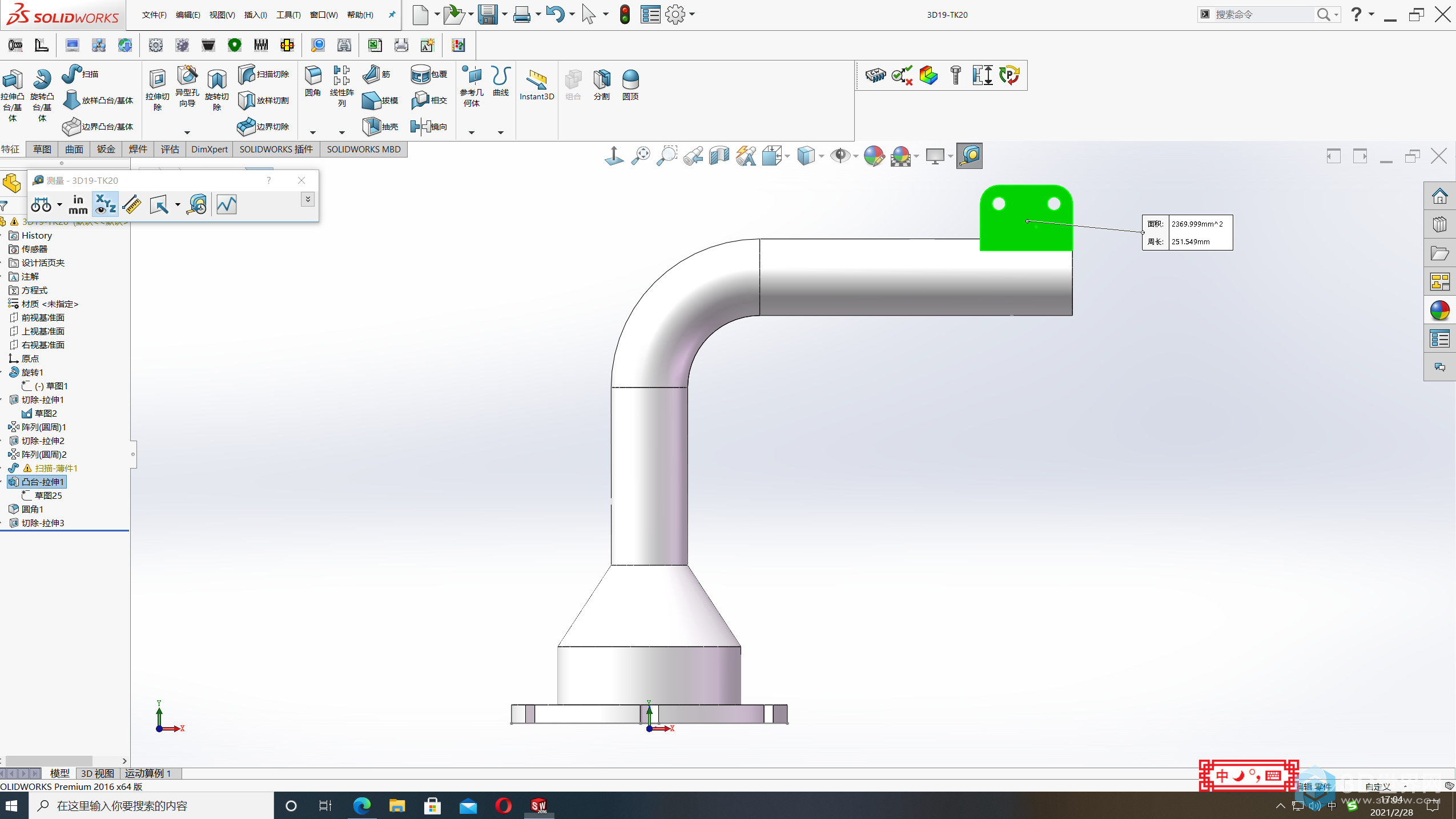This screenshot has width=1456, height=819.
Task: Click the Split (分割) tool
Action: (602, 84)
